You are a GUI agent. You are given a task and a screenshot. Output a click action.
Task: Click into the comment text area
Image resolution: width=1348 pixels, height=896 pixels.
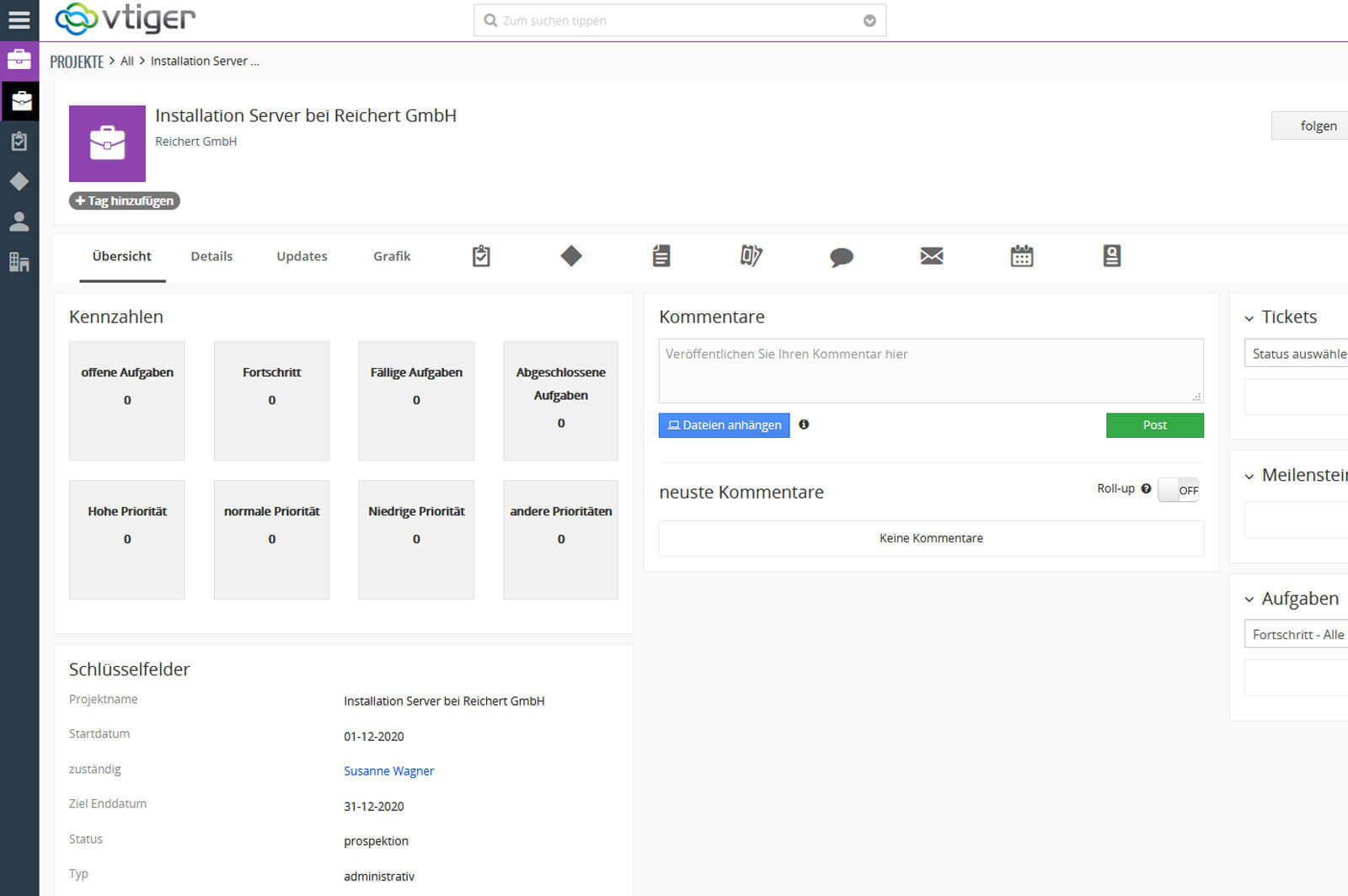click(930, 371)
